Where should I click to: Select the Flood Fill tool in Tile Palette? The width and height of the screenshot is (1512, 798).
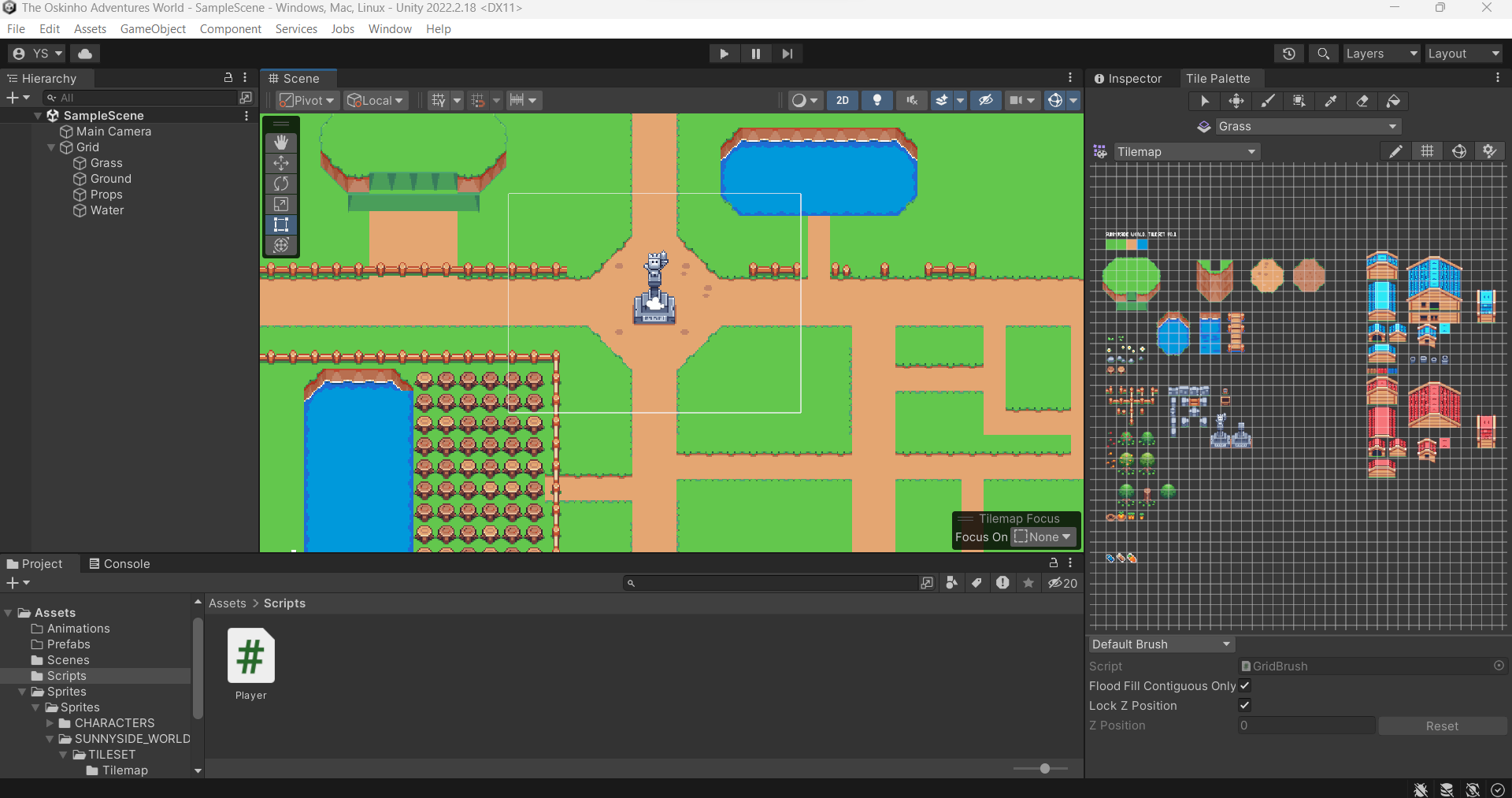[1394, 101]
